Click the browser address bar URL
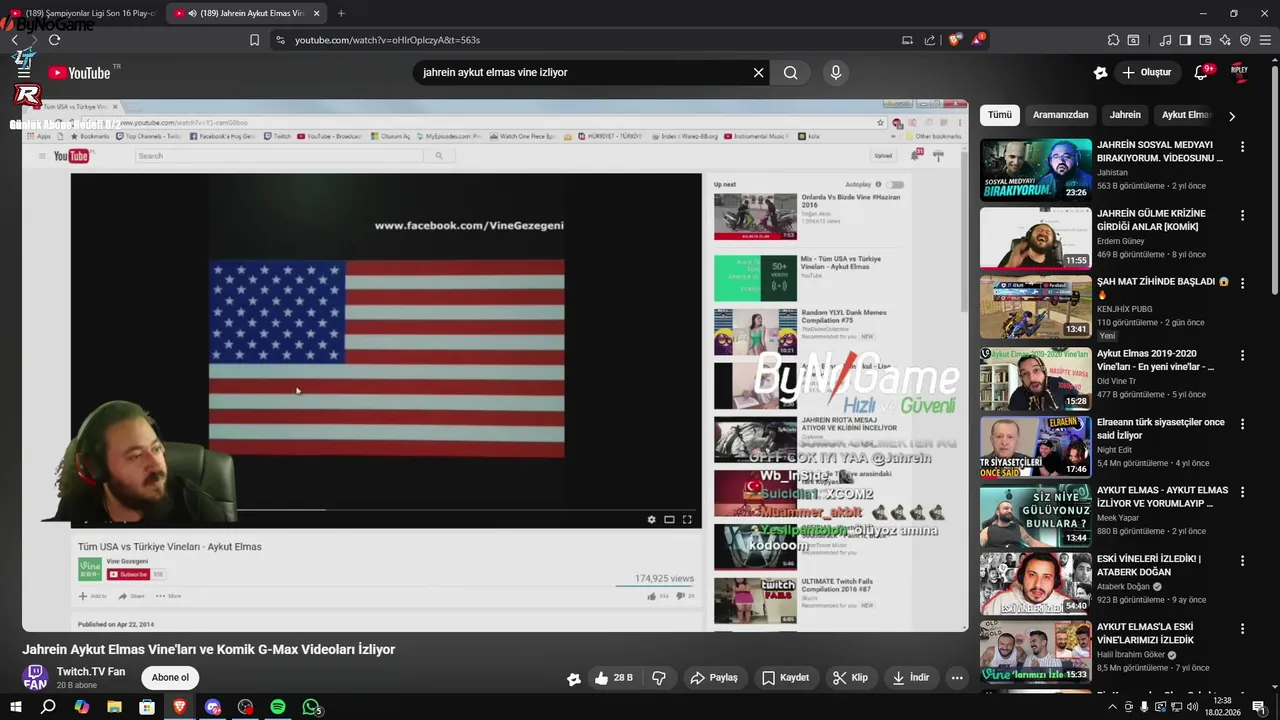The image size is (1280, 720). point(387,40)
